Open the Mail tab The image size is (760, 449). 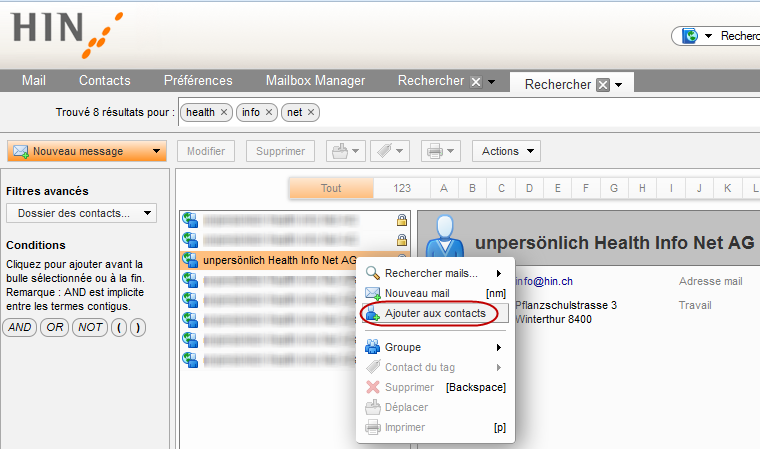pyautogui.click(x=33, y=80)
